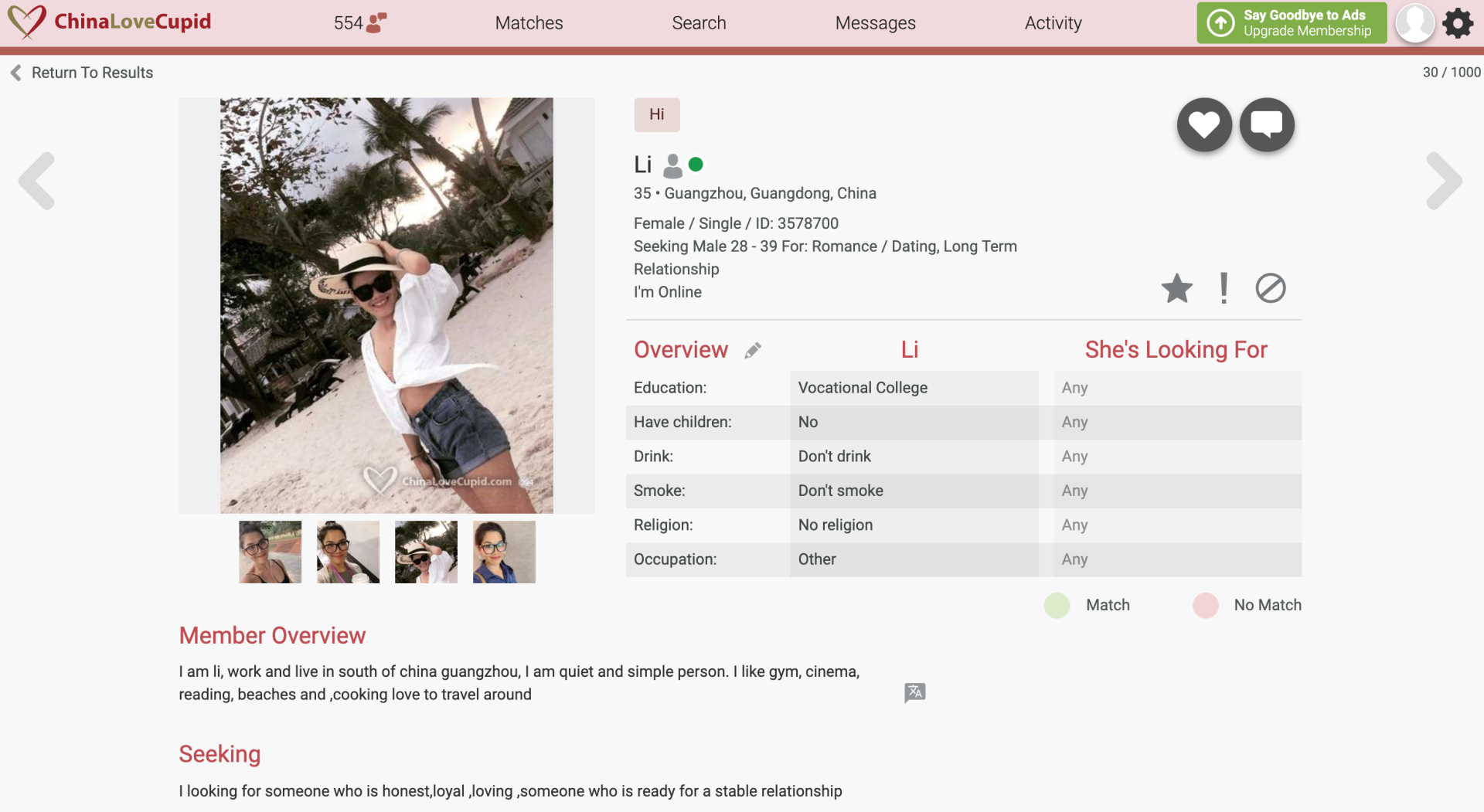Viewport: 1484px width, 812px height.
Task: Click the ChinaLoveCupid heart logo
Action: tap(26, 22)
